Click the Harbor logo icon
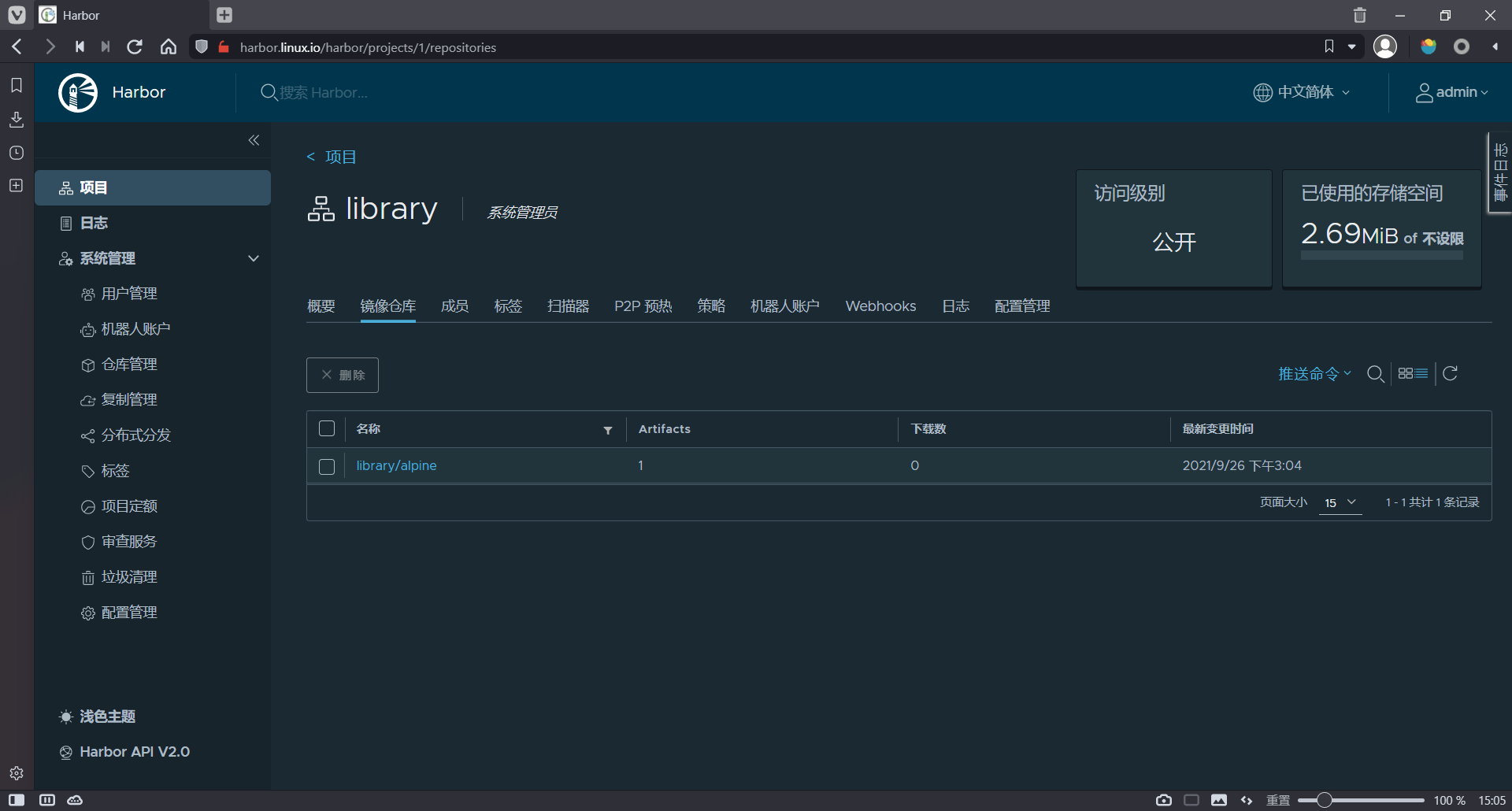The height and width of the screenshot is (811, 1512). tap(78, 92)
